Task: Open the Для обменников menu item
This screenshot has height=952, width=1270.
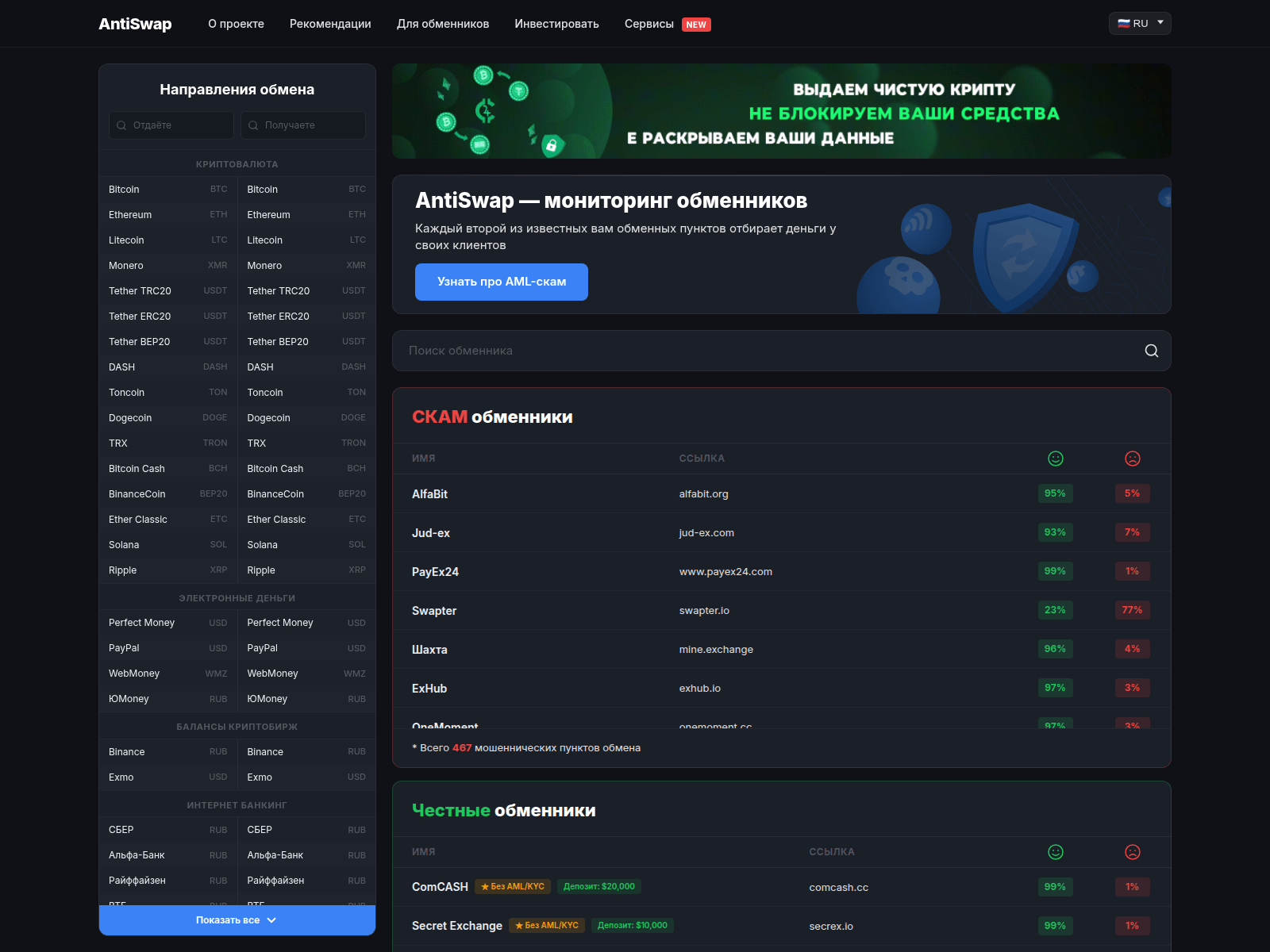Action: (443, 24)
